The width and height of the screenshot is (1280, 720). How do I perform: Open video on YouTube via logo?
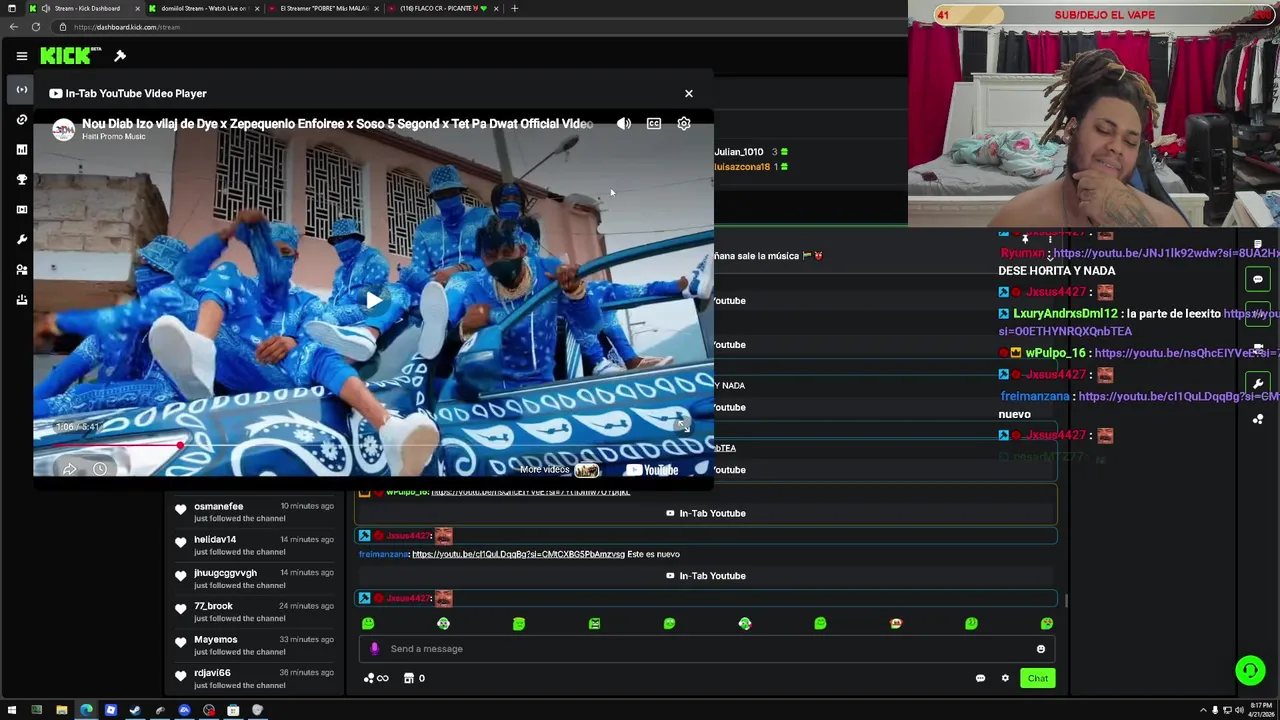pos(652,470)
